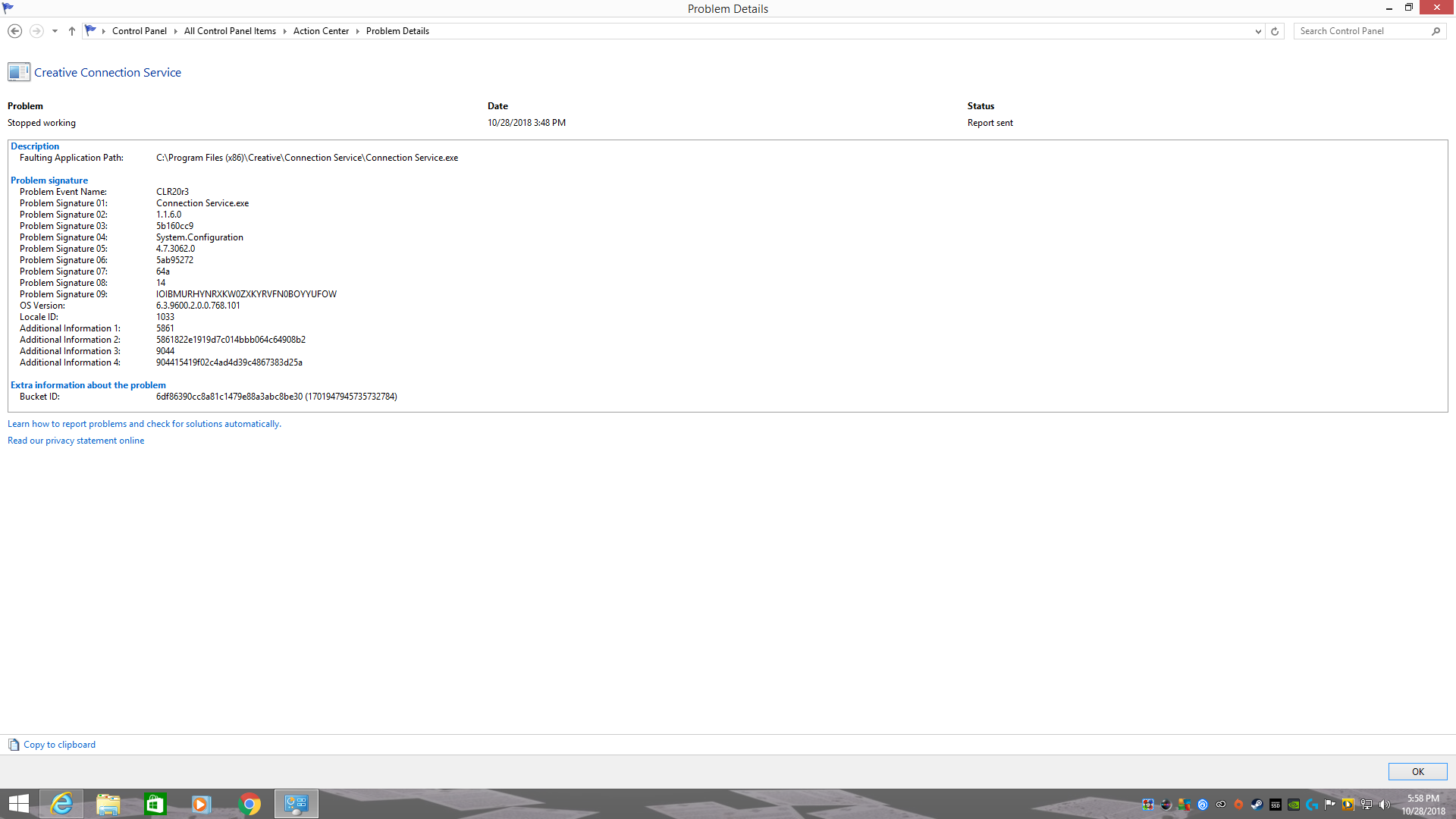Open the recent locations dropdown arrow
This screenshot has width=1456, height=819.
[x=55, y=31]
